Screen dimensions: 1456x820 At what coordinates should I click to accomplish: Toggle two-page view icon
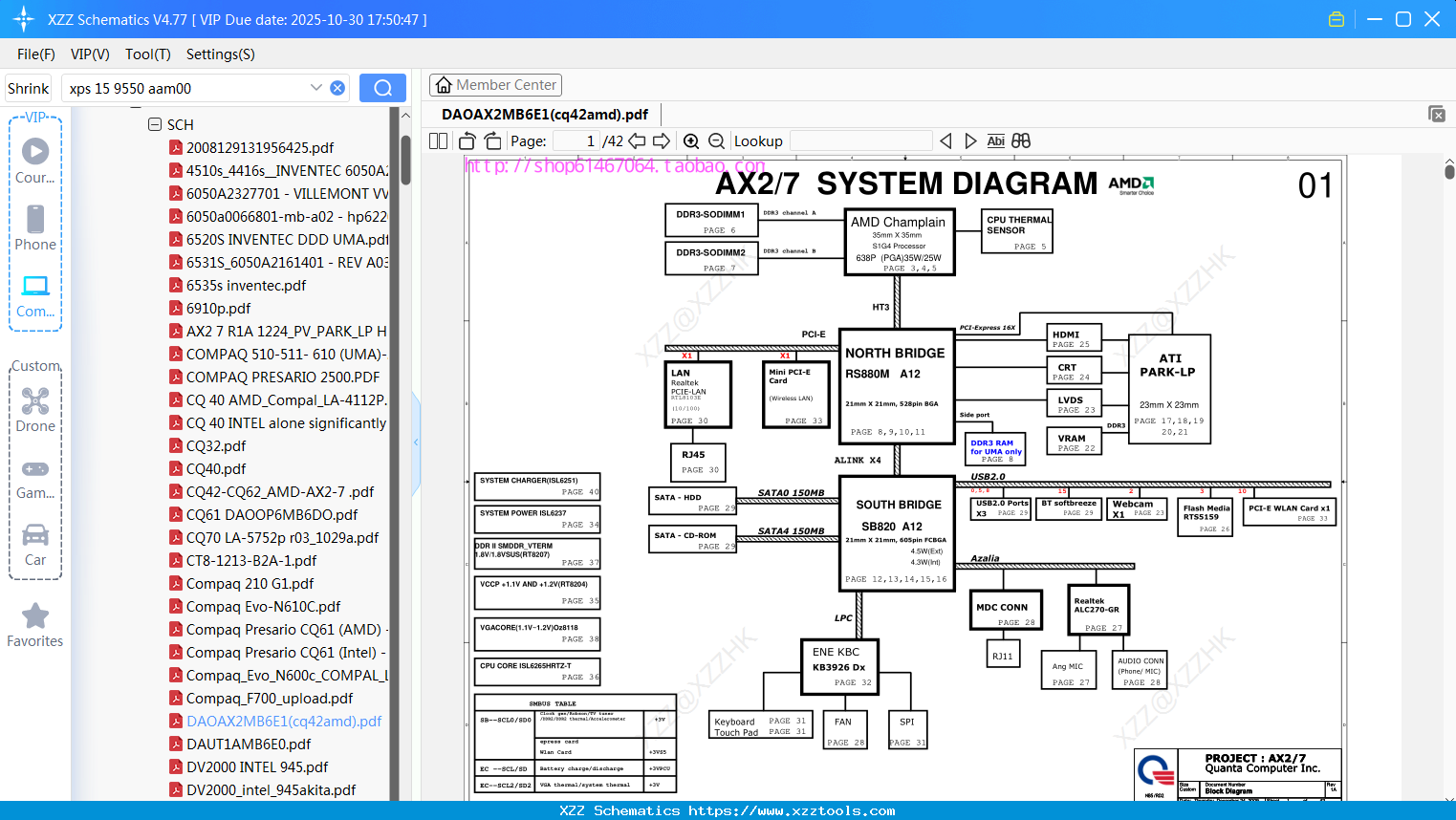pyautogui.click(x=438, y=140)
